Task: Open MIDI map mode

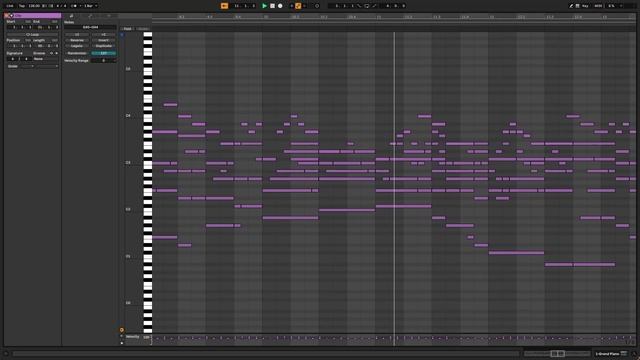Action: [x=598, y=6]
